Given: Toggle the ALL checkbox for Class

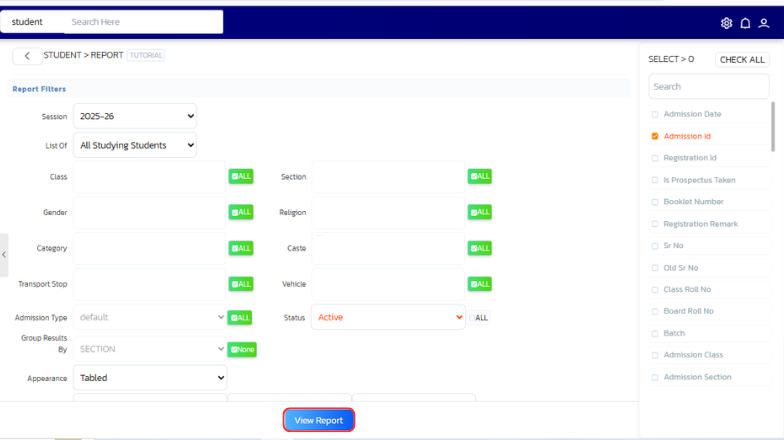Looking at the screenshot, I should [240, 176].
